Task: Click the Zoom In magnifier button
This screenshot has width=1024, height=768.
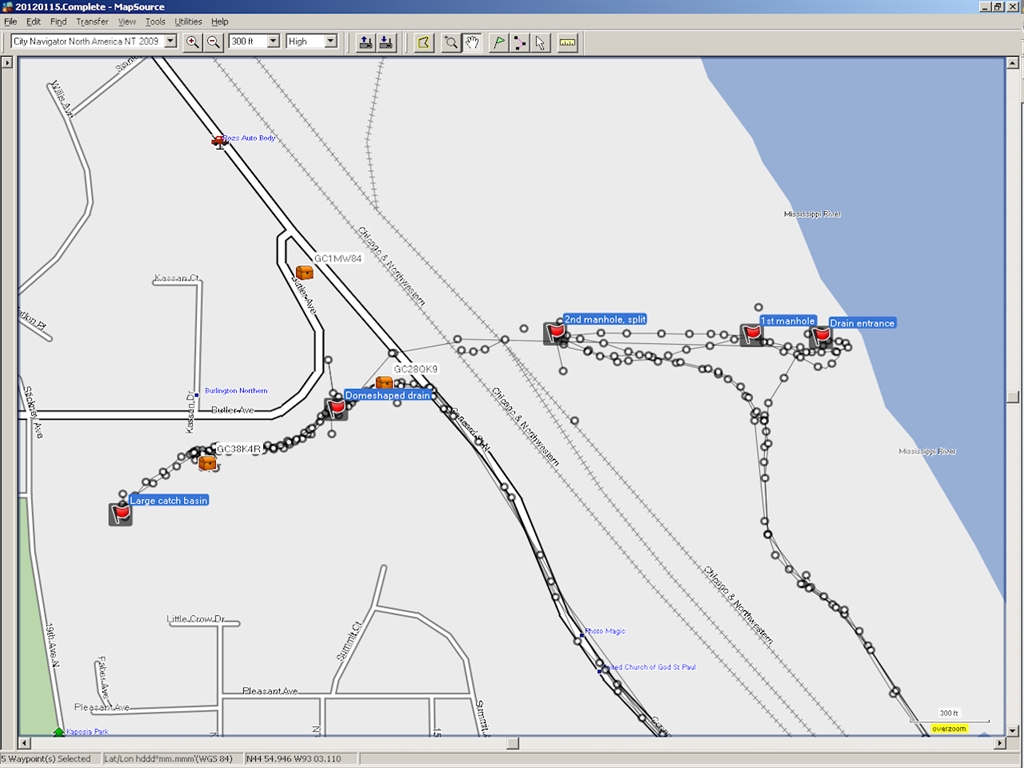Action: [192, 42]
